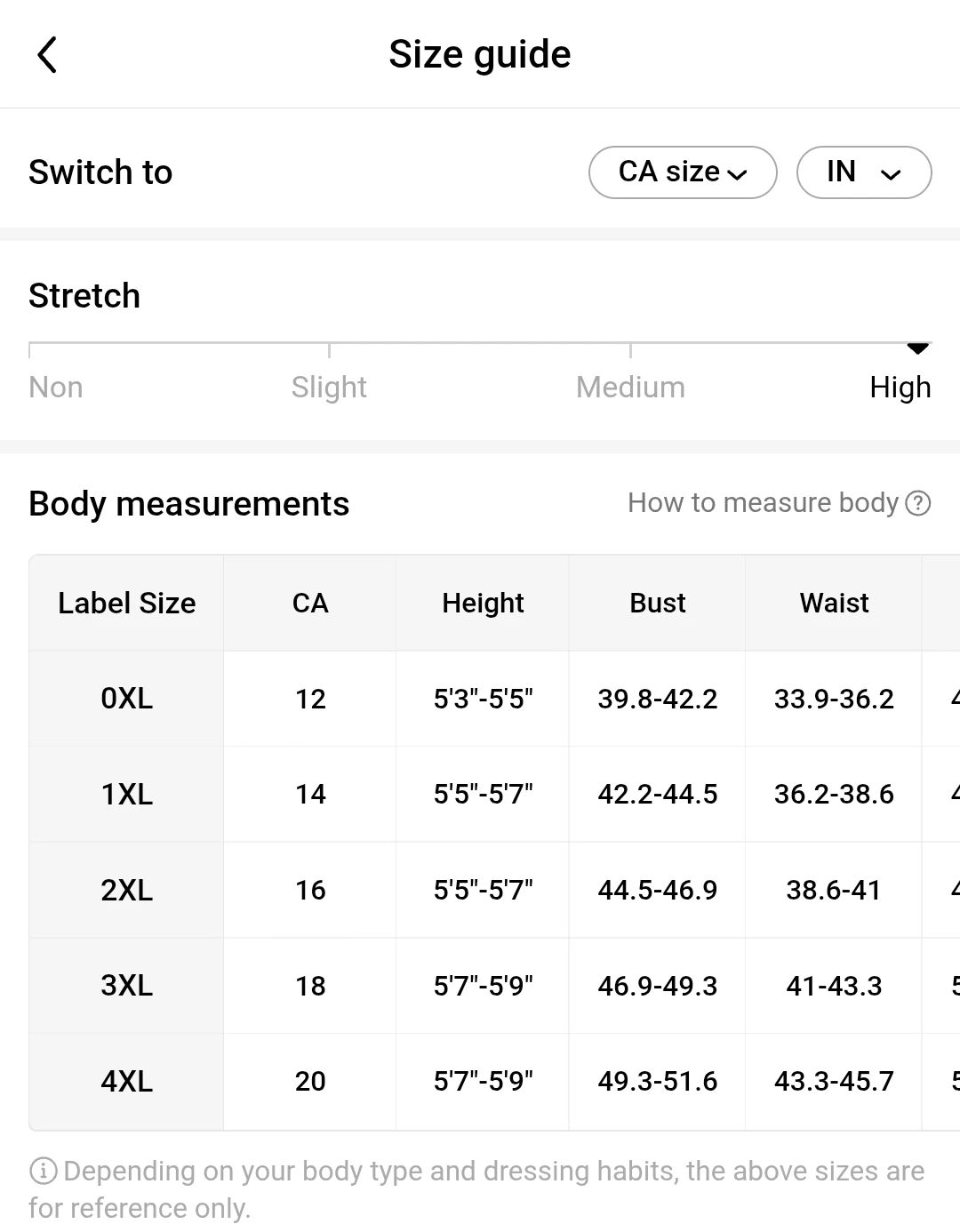Select the Medium stretch level
This screenshot has width=960, height=1232.
pyautogui.click(x=630, y=388)
